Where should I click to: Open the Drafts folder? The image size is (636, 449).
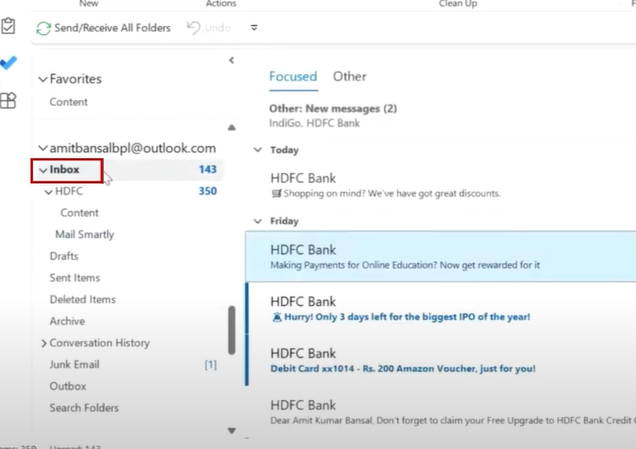(64, 256)
